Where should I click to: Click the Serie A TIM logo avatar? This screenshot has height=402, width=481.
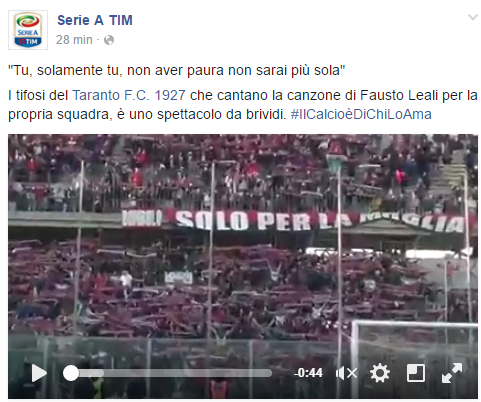pyautogui.click(x=28, y=30)
